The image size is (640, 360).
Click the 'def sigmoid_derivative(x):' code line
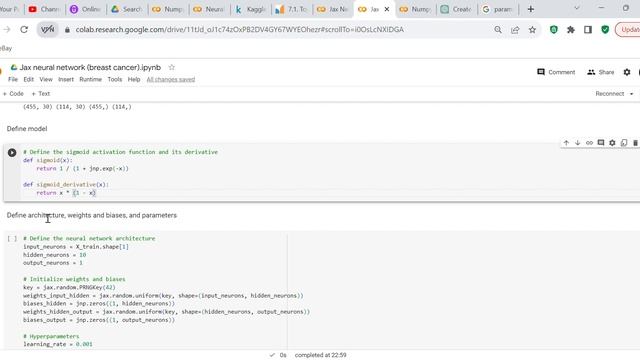[66, 184]
